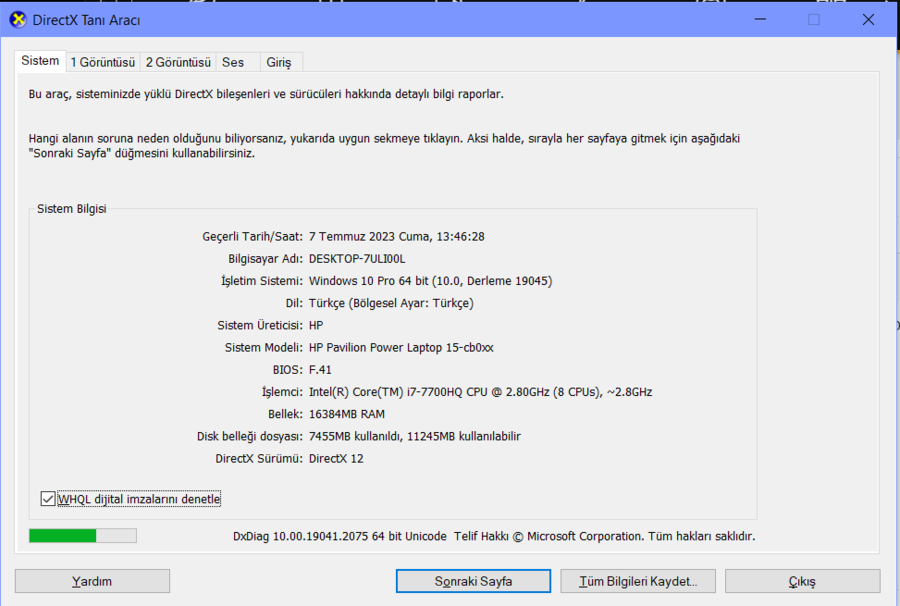900x606 pixels.
Task: Switch to the Sistem tab
Action: point(40,61)
